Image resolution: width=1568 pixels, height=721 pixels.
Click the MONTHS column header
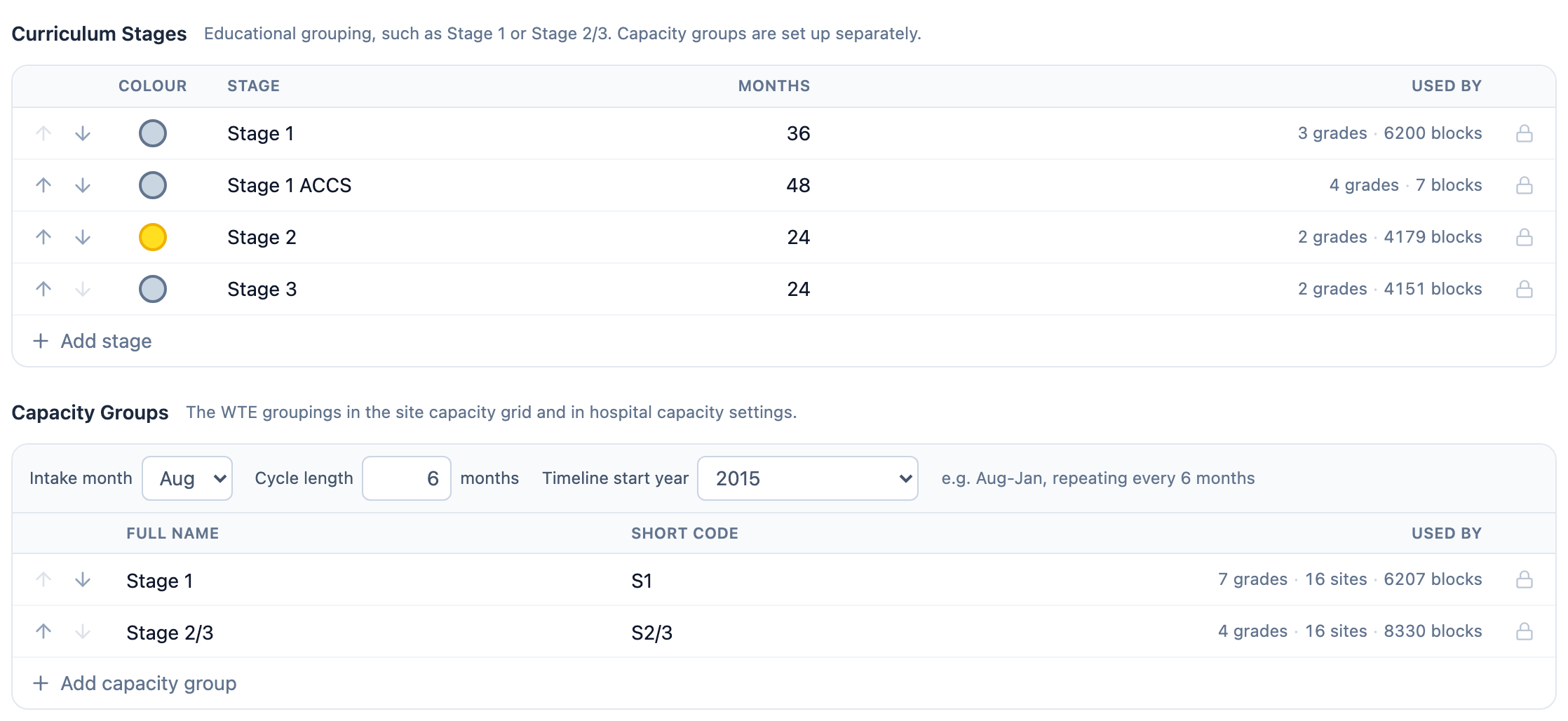click(774, 86)
